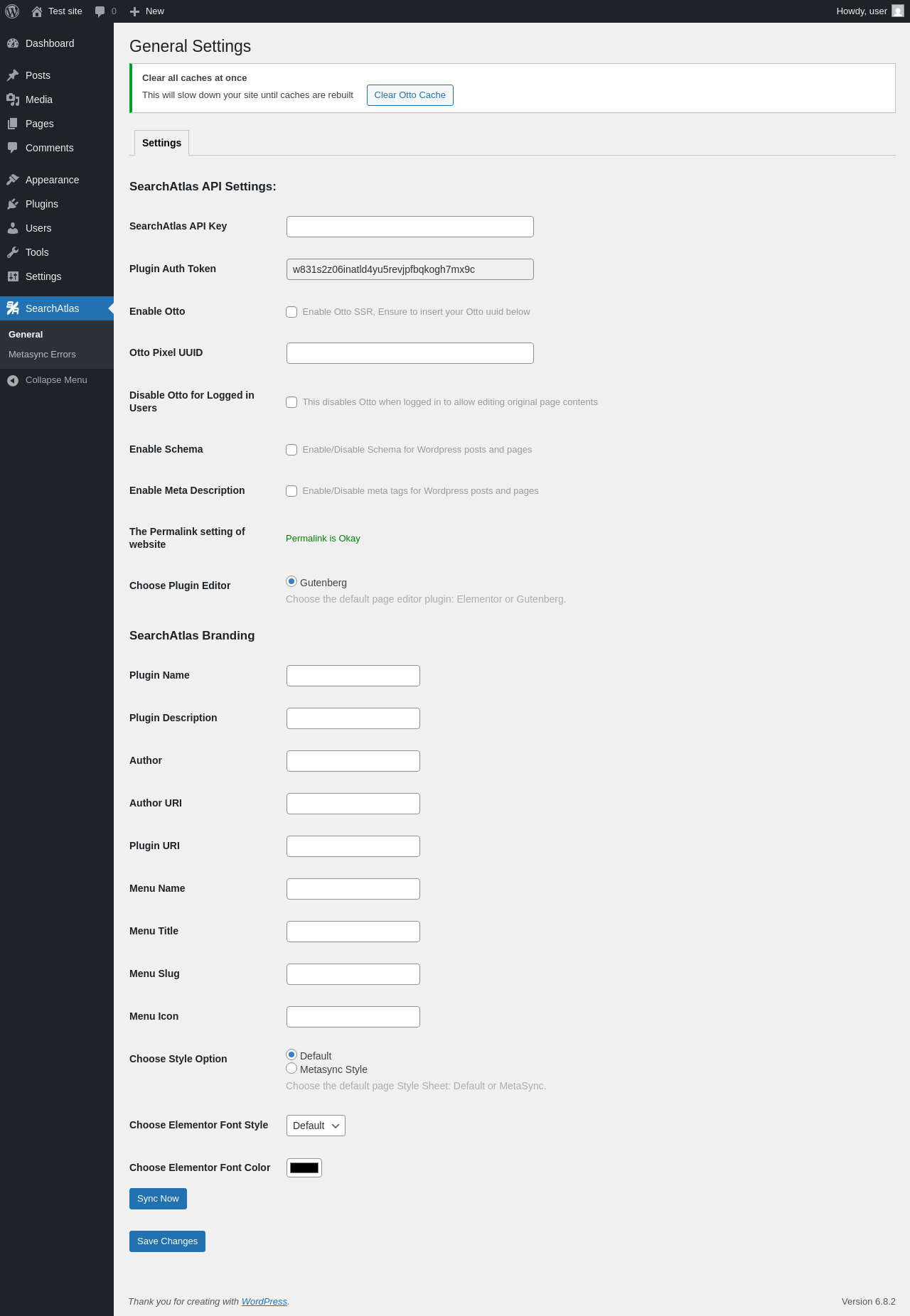Click the Dashboard gauge icon
910x1316 pixels.
[13, 43]
